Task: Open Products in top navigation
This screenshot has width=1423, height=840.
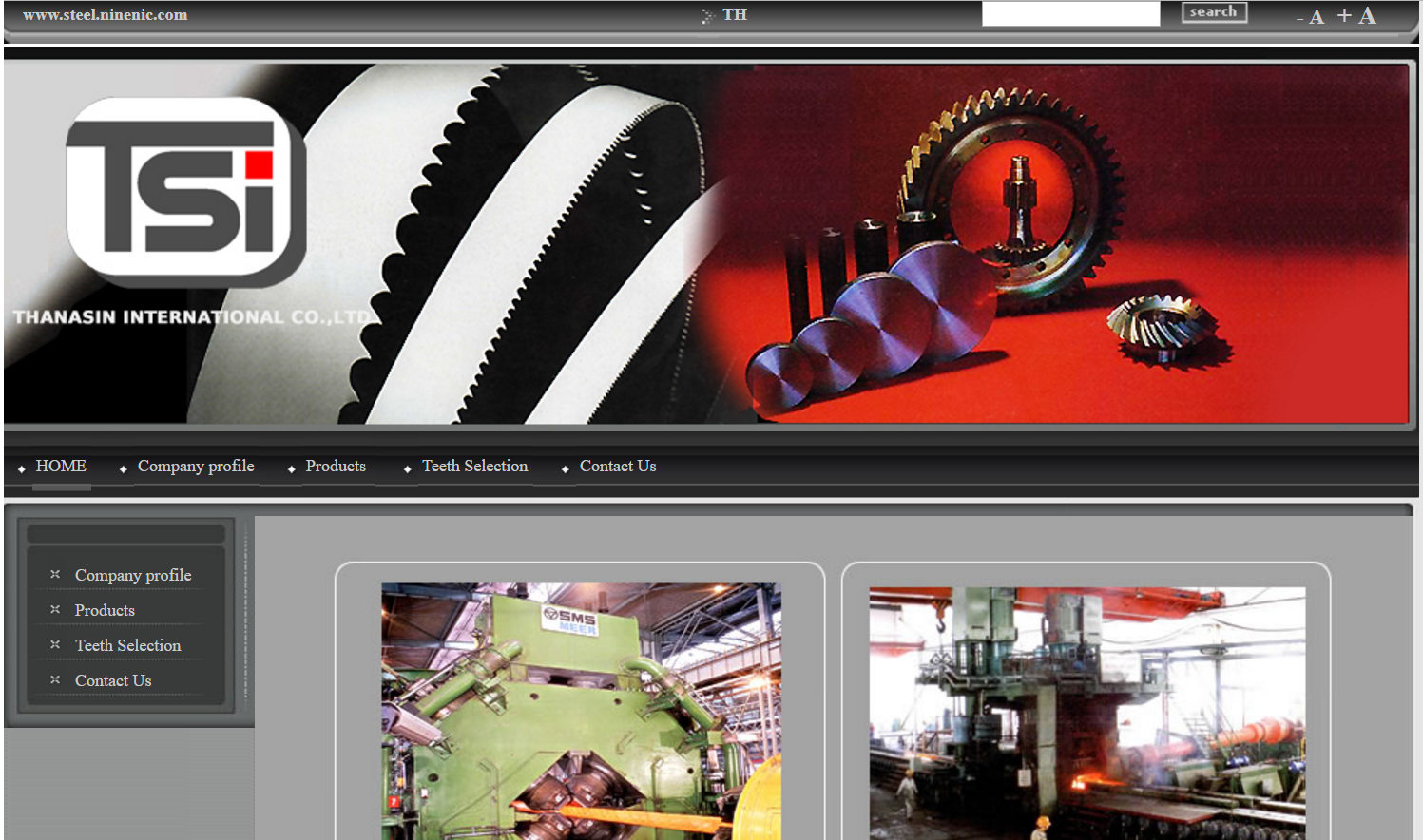Action: click(336, 466)
